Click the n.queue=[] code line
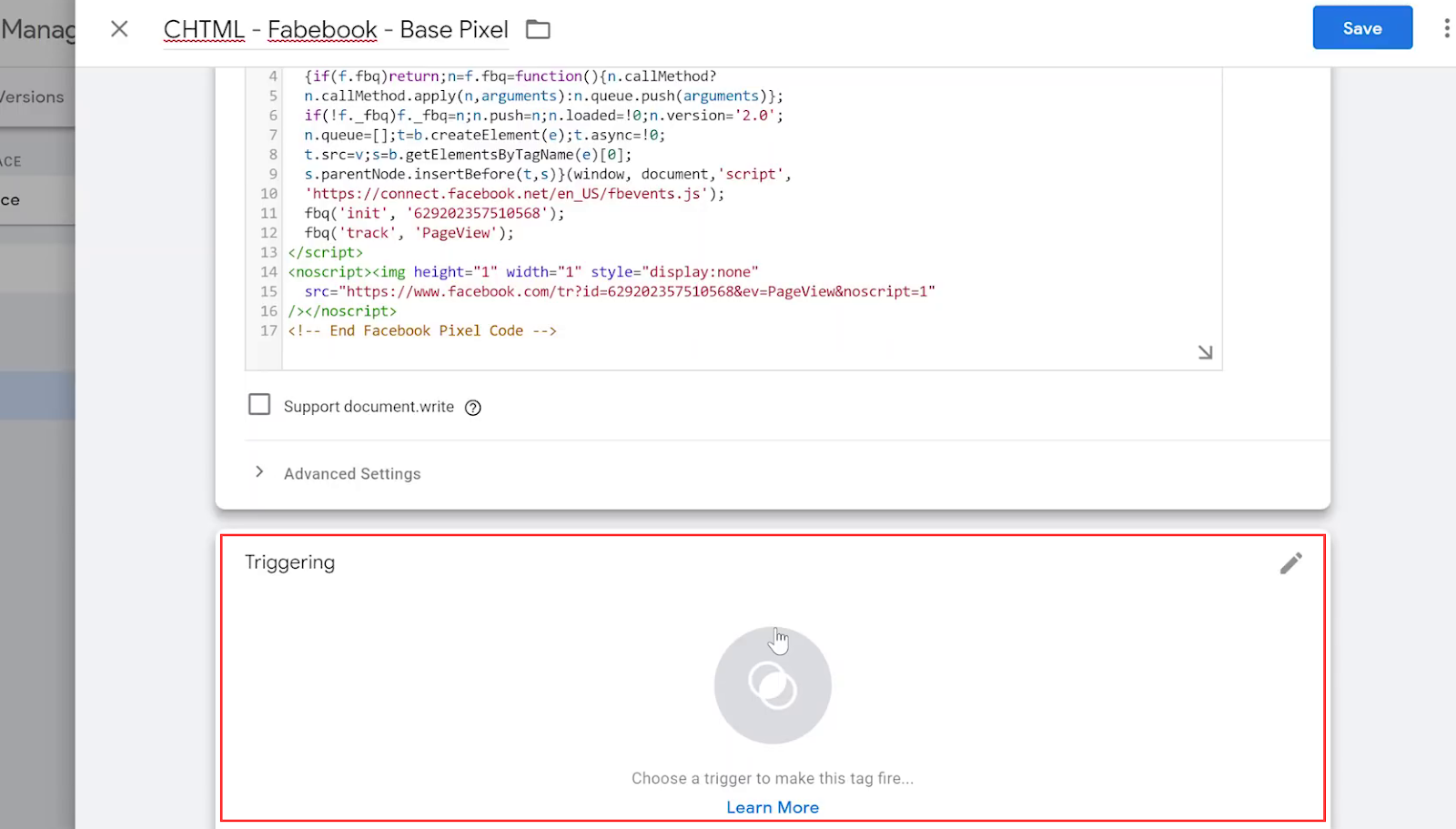 484,136
